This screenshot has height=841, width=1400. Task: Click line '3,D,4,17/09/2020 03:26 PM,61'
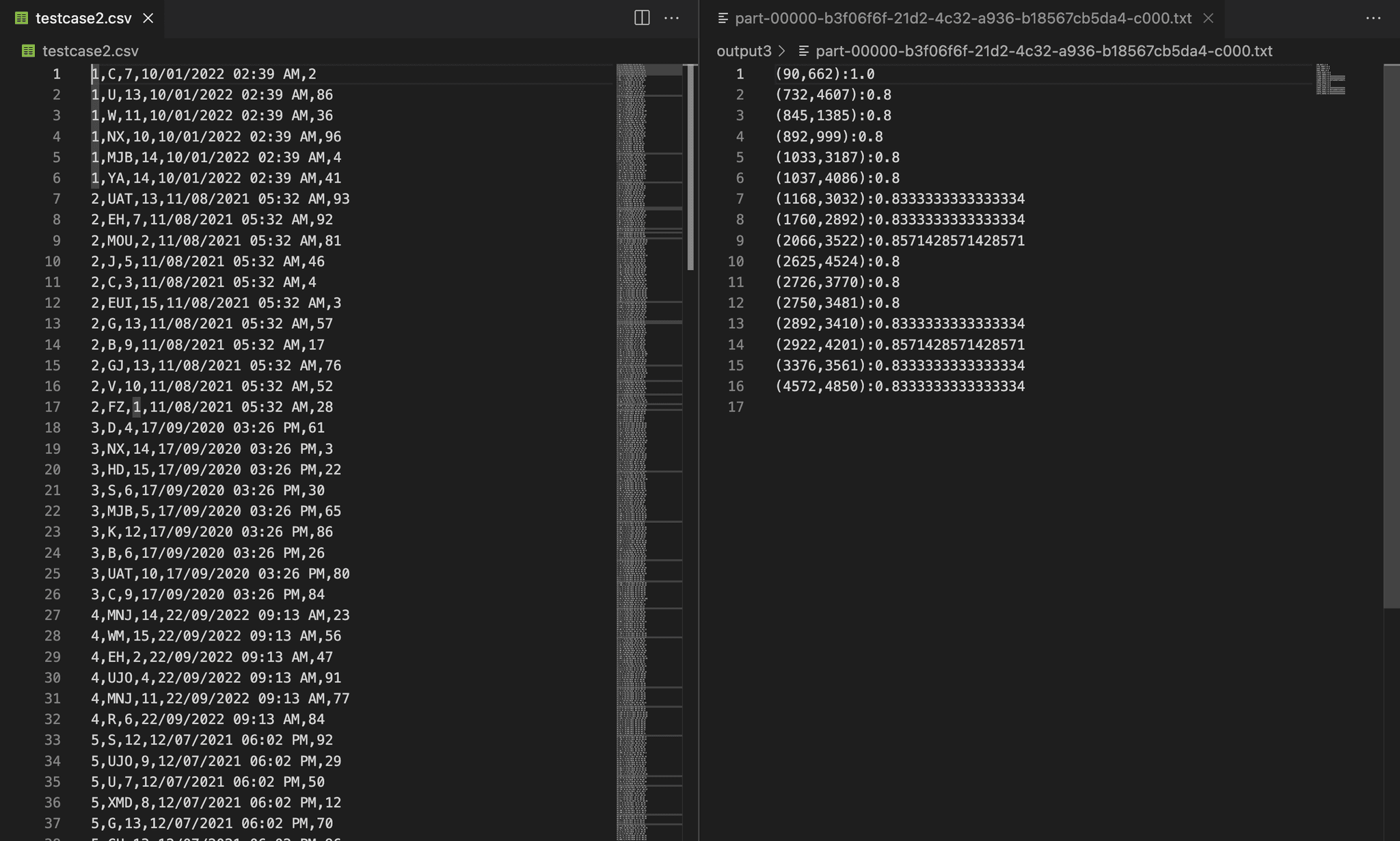click(208, 428)
